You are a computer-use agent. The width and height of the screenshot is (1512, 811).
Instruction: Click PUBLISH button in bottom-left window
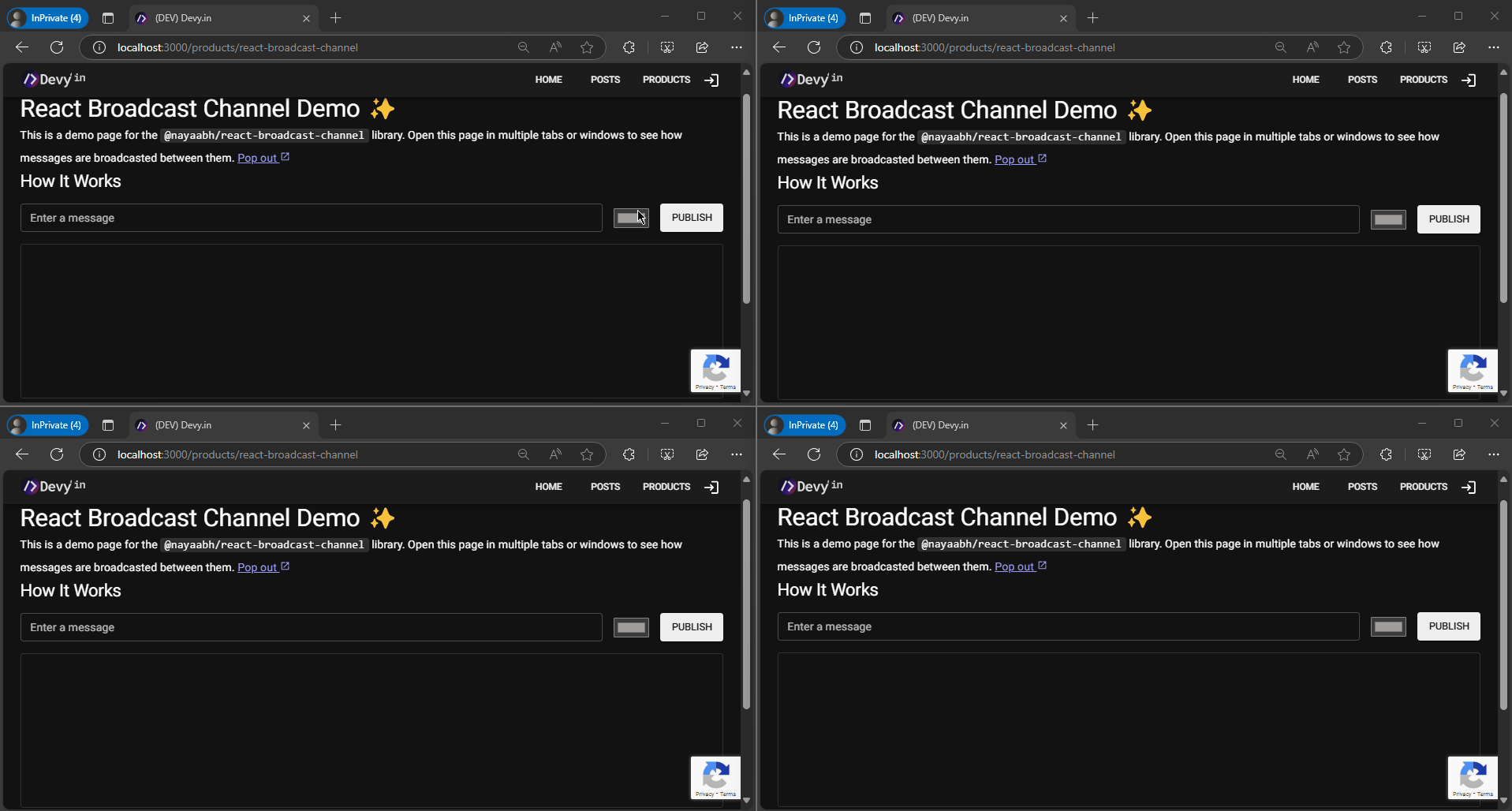(692, 627)
